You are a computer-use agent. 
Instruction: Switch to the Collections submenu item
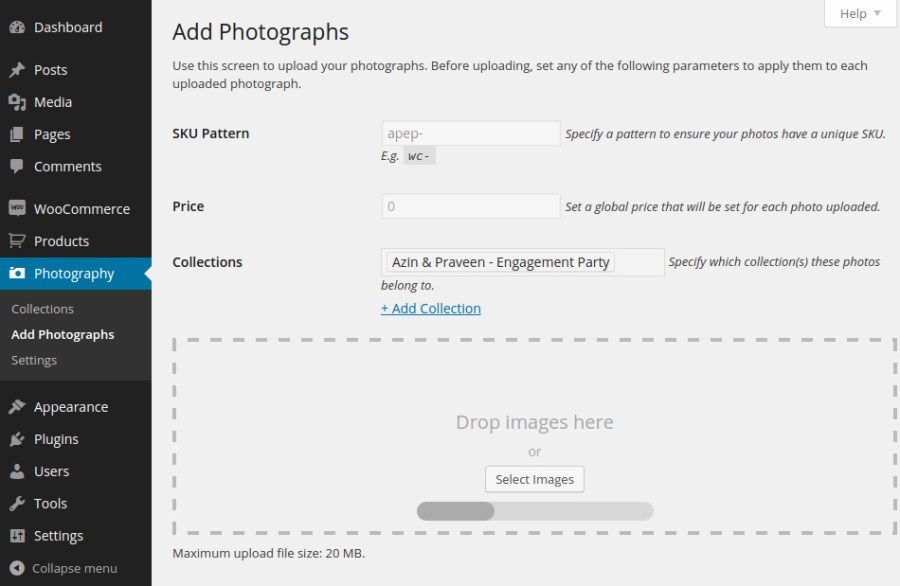click(x=42, y=309)
